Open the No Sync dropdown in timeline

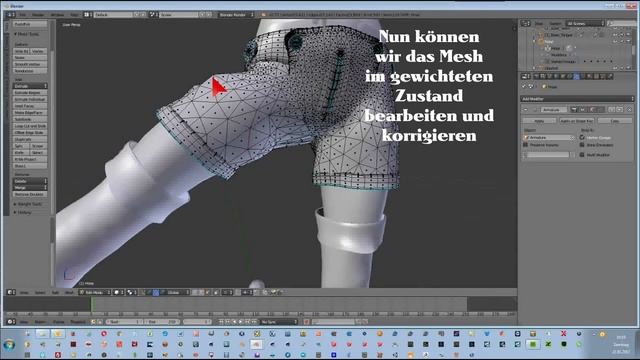click(x=279, y=322)
